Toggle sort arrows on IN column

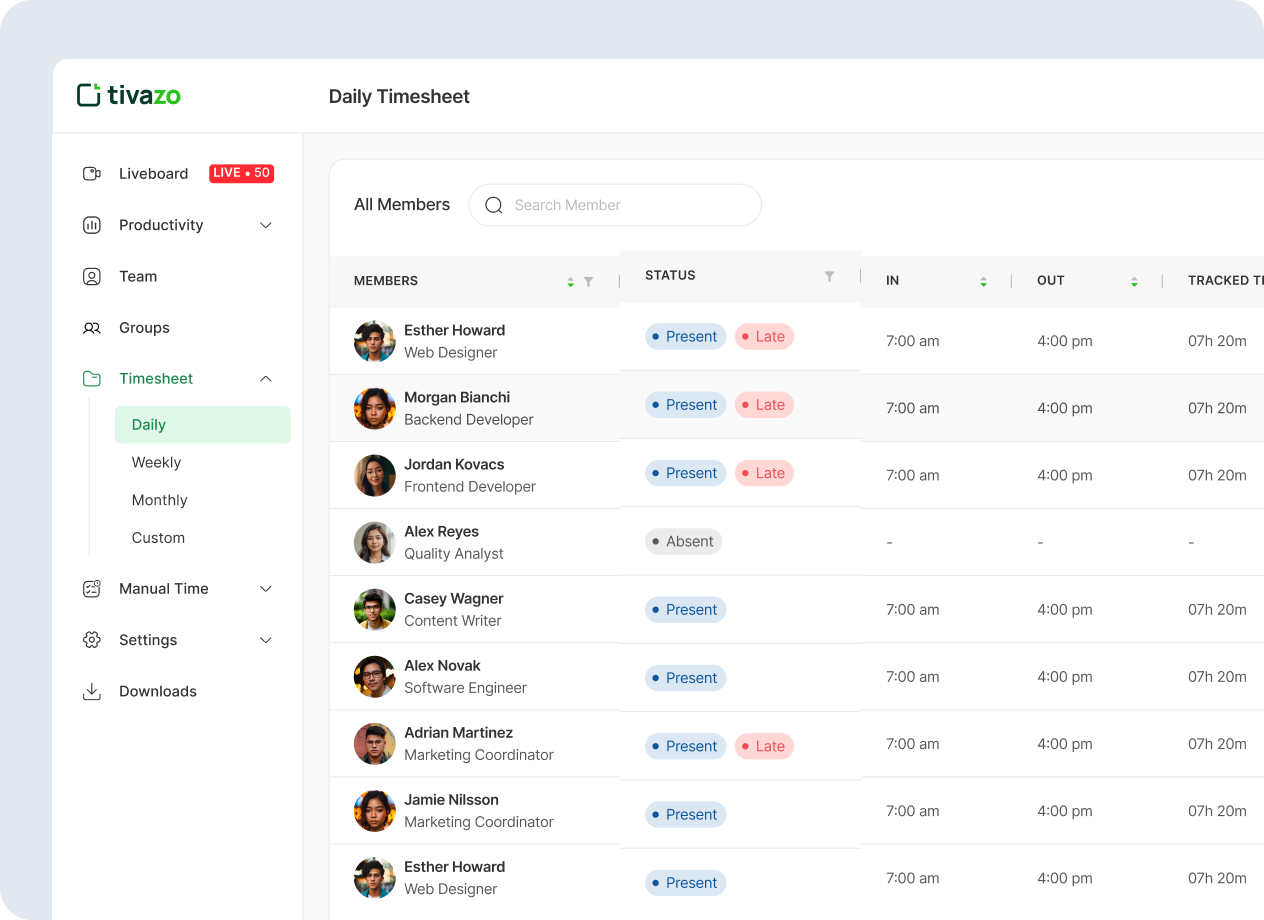983,282
